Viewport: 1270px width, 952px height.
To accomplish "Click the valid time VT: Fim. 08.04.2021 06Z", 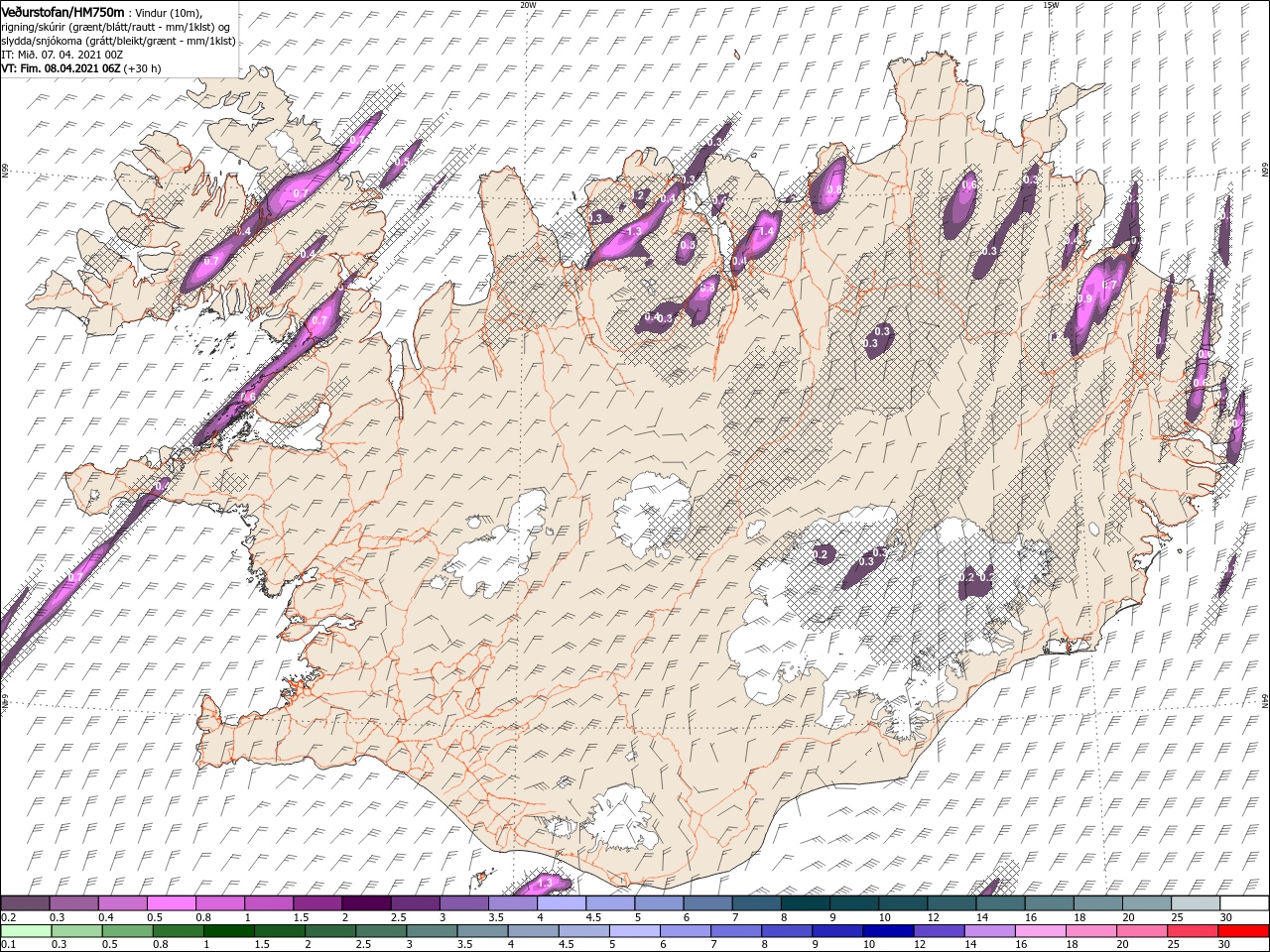I will pos(61,68).
